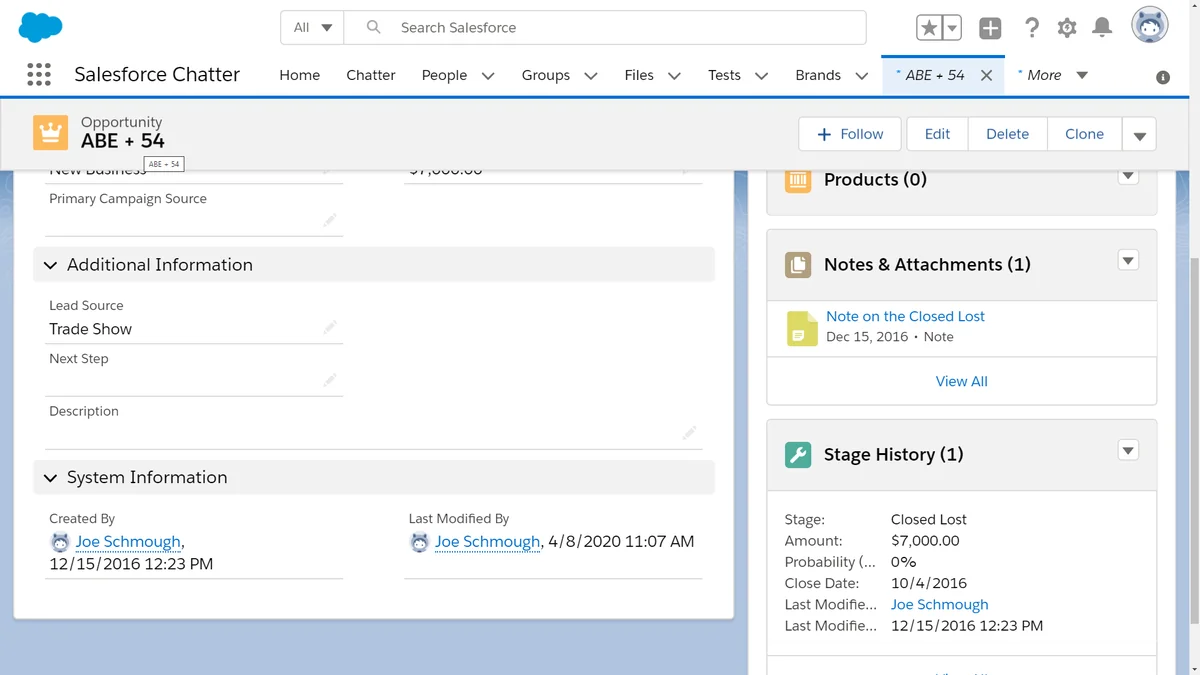Open the Files tab dropdown arrow

point(674,76)
